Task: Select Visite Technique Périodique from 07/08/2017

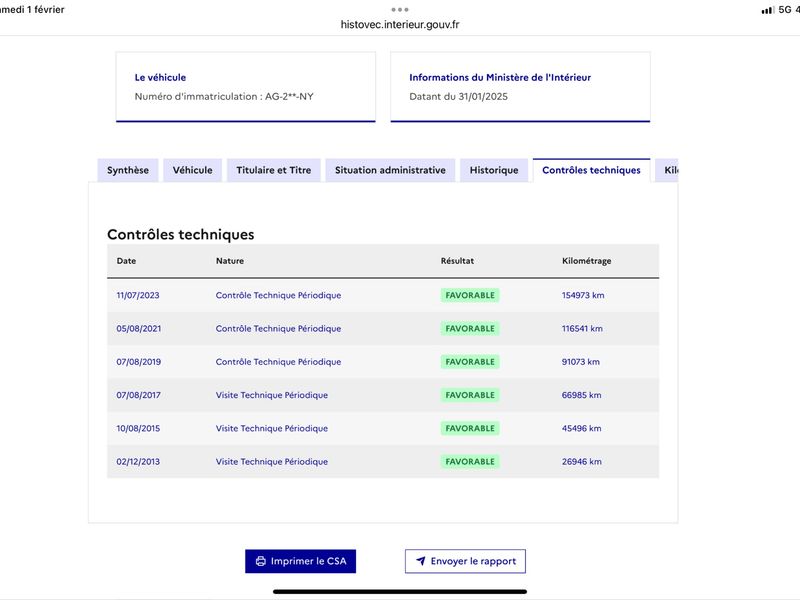Action: [272, 395]
